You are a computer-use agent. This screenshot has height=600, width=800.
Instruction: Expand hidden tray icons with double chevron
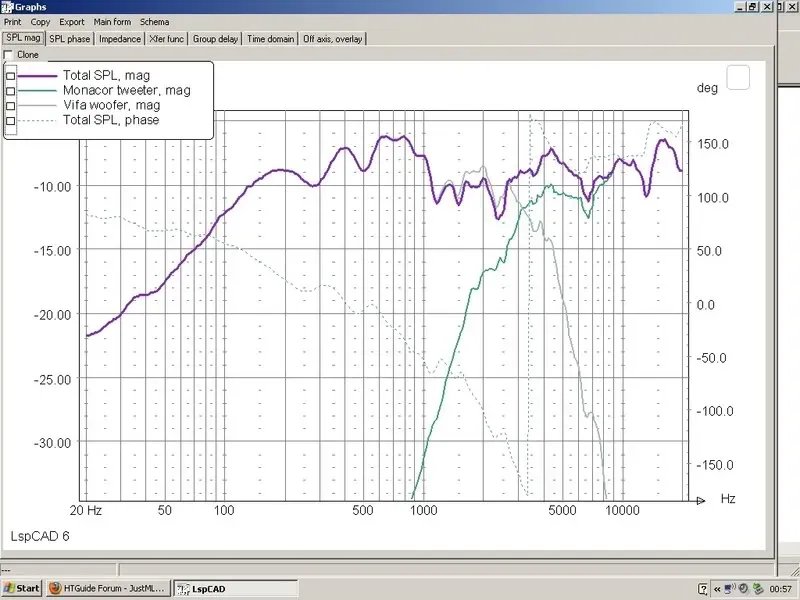tap(717, 589)
